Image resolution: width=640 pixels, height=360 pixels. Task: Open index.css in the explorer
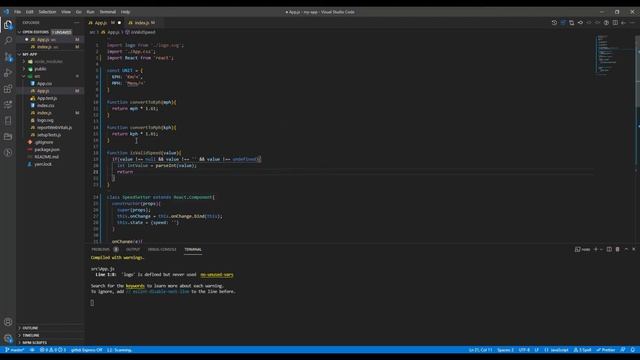click(x=45, y=106)
